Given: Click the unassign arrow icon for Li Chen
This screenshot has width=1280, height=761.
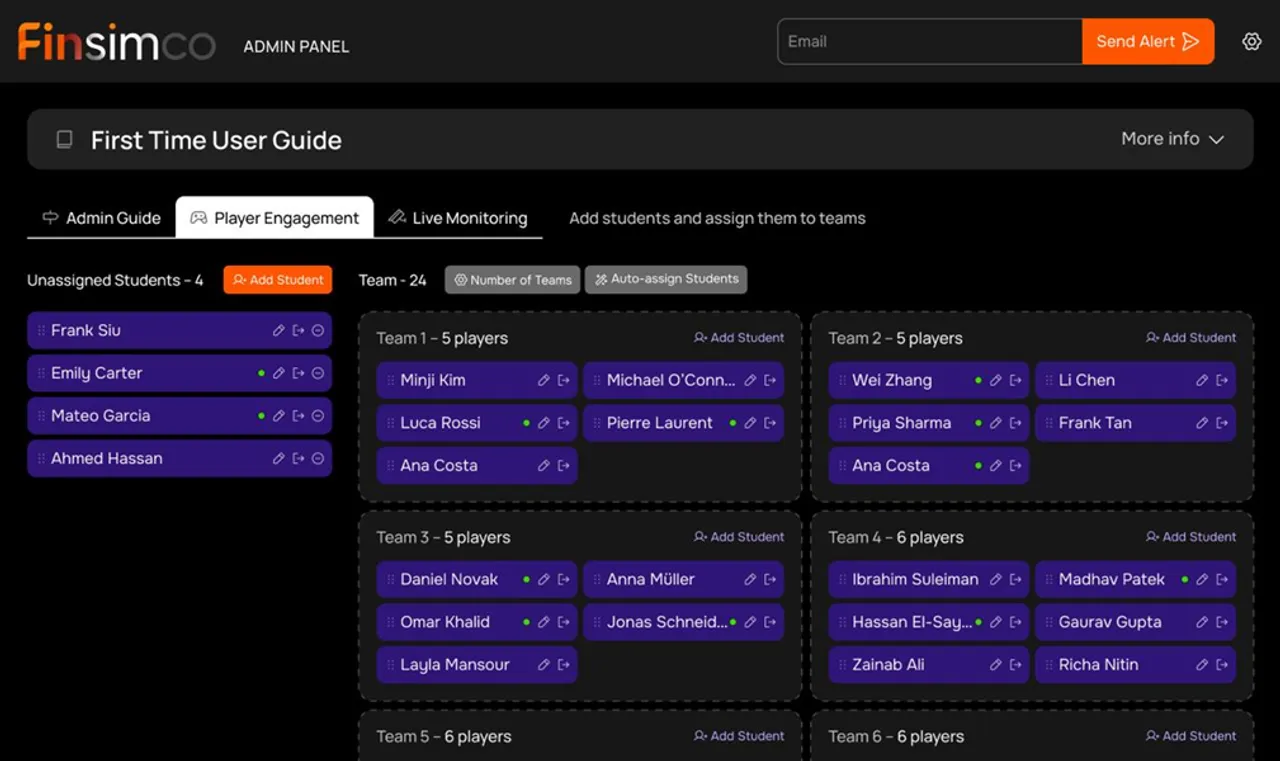Looking at the screenshot, I should (x=1222, y=381).
